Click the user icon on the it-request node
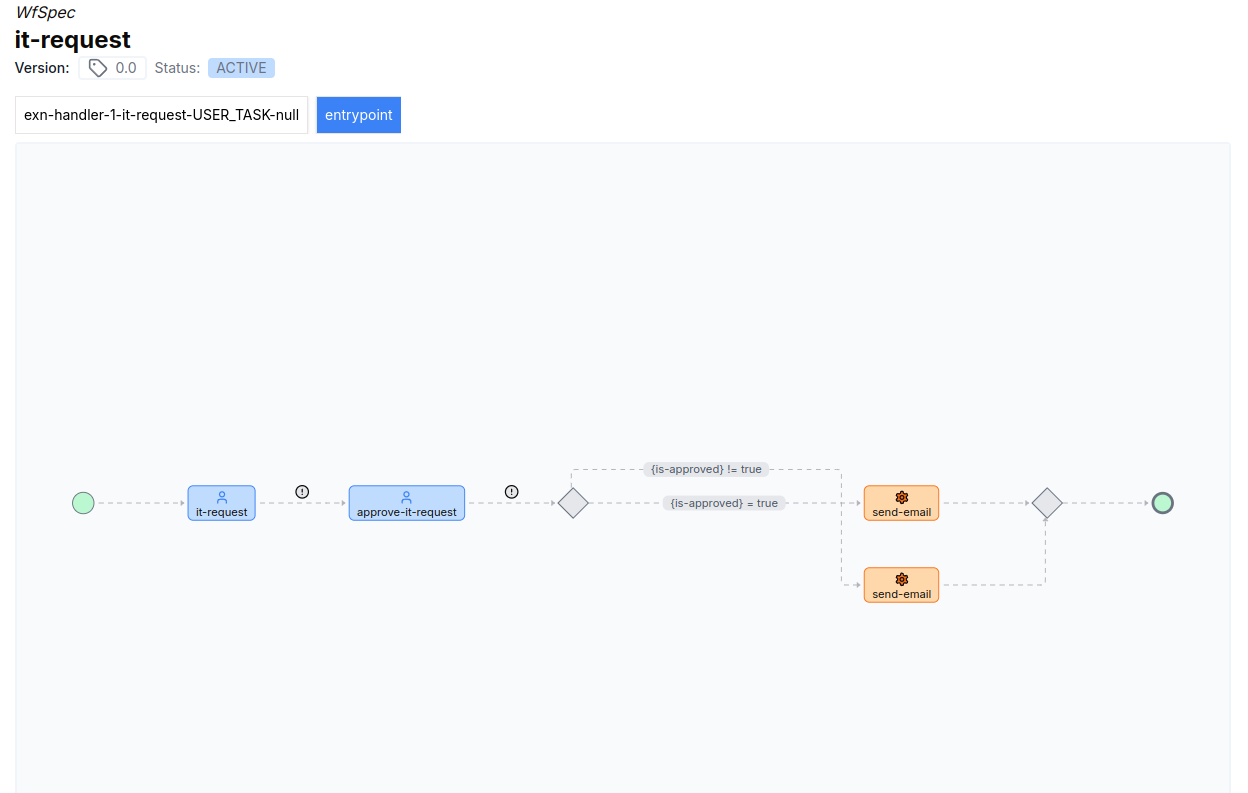 [221, 495]
